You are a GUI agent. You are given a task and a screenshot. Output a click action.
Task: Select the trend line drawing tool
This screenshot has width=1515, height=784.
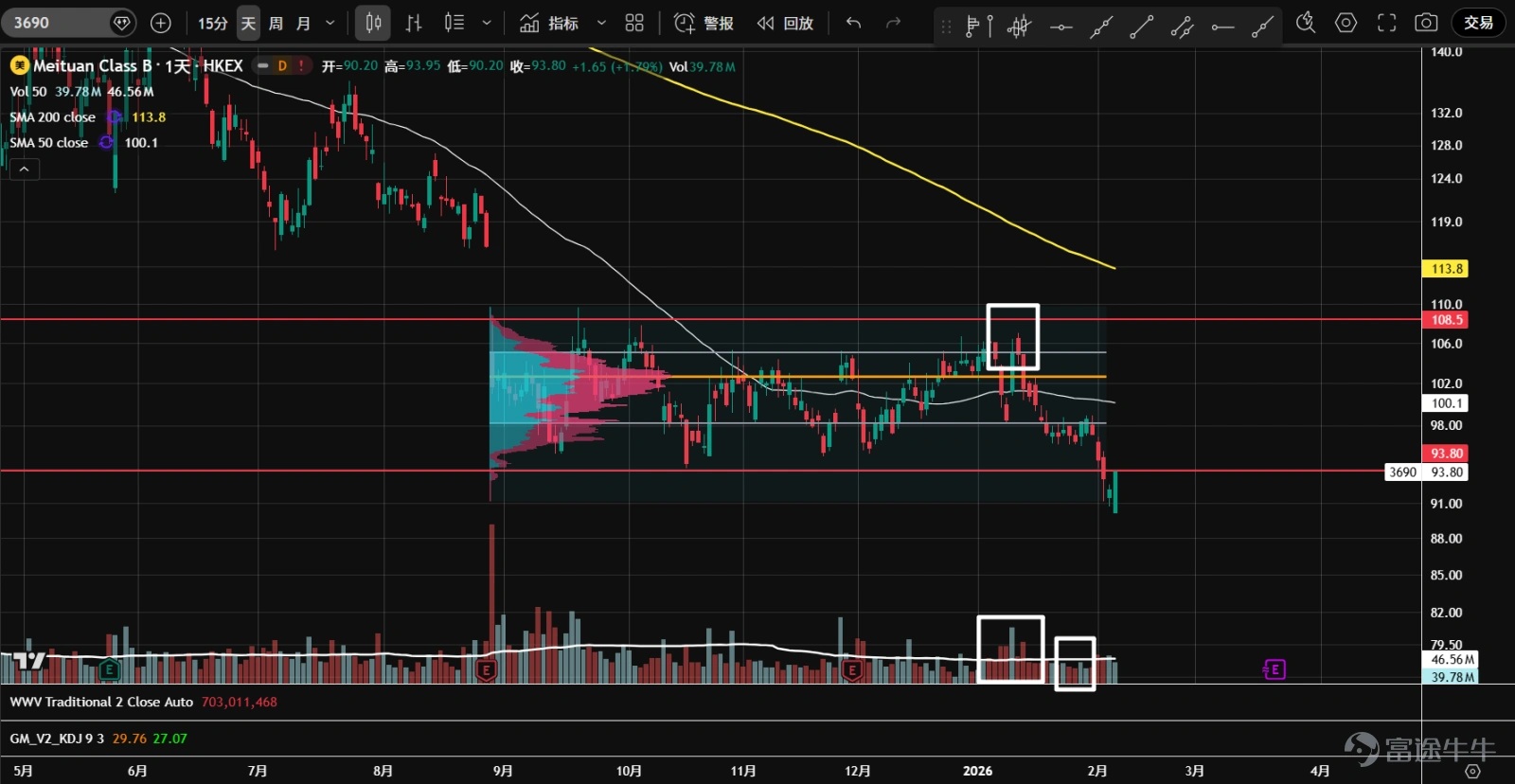click(x=1142, y=27)
